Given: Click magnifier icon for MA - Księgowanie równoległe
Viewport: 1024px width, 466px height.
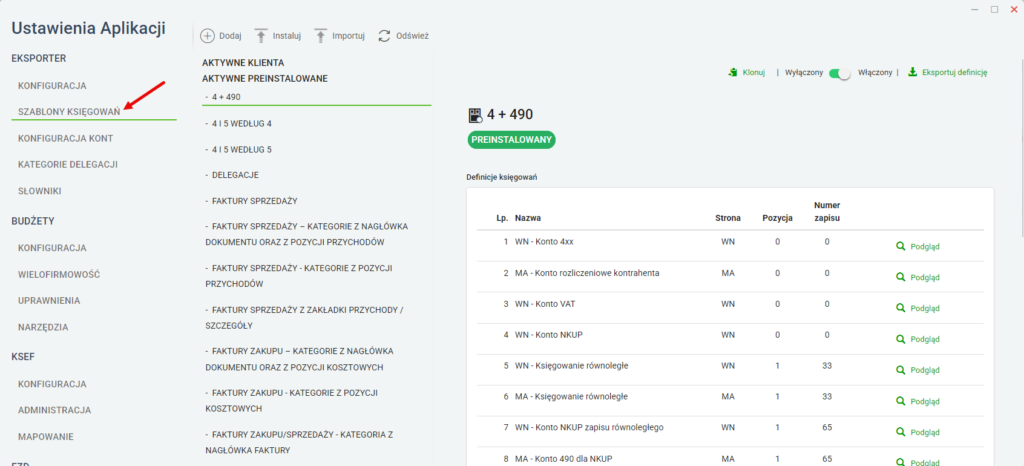Looking at the screenshot, I should [901, 401].
